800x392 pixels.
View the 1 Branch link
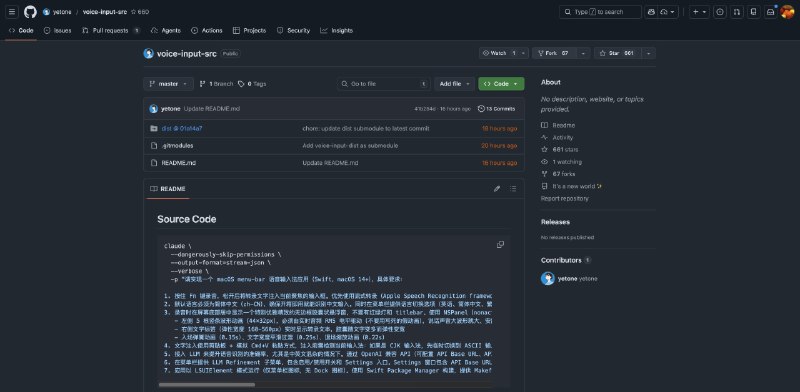(216, 84)
